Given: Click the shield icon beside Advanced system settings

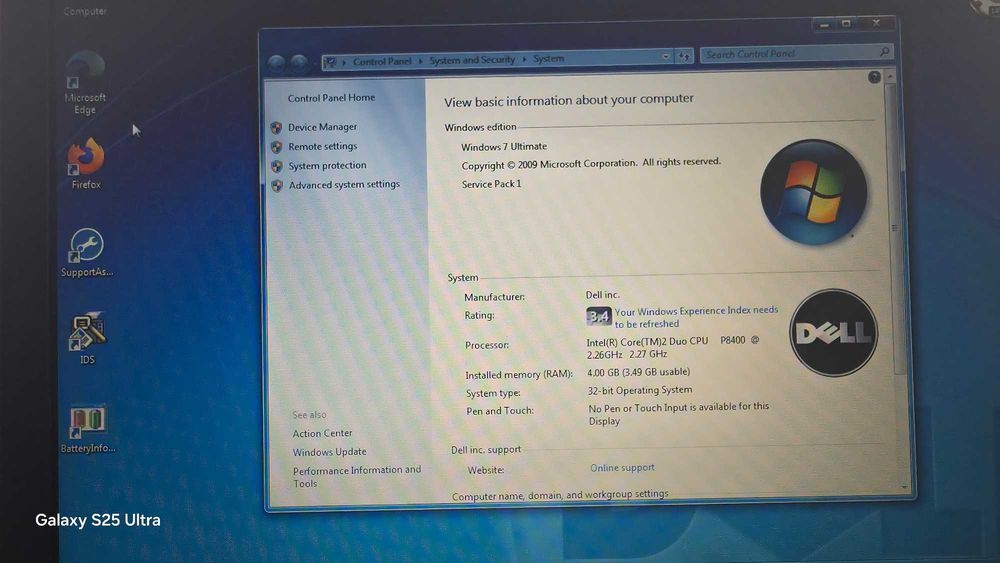Looking at the screenshot, I should point(277,186).
